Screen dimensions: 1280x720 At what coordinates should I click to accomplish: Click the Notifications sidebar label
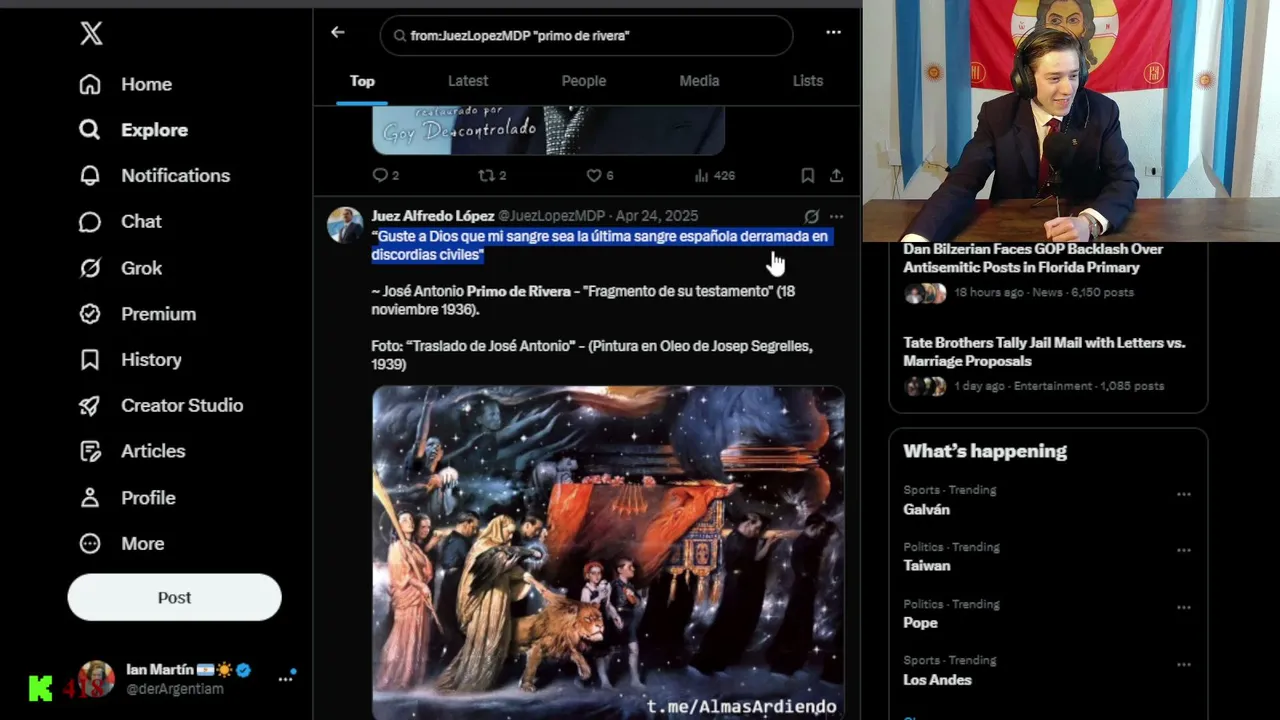click(x=176, y=176)
